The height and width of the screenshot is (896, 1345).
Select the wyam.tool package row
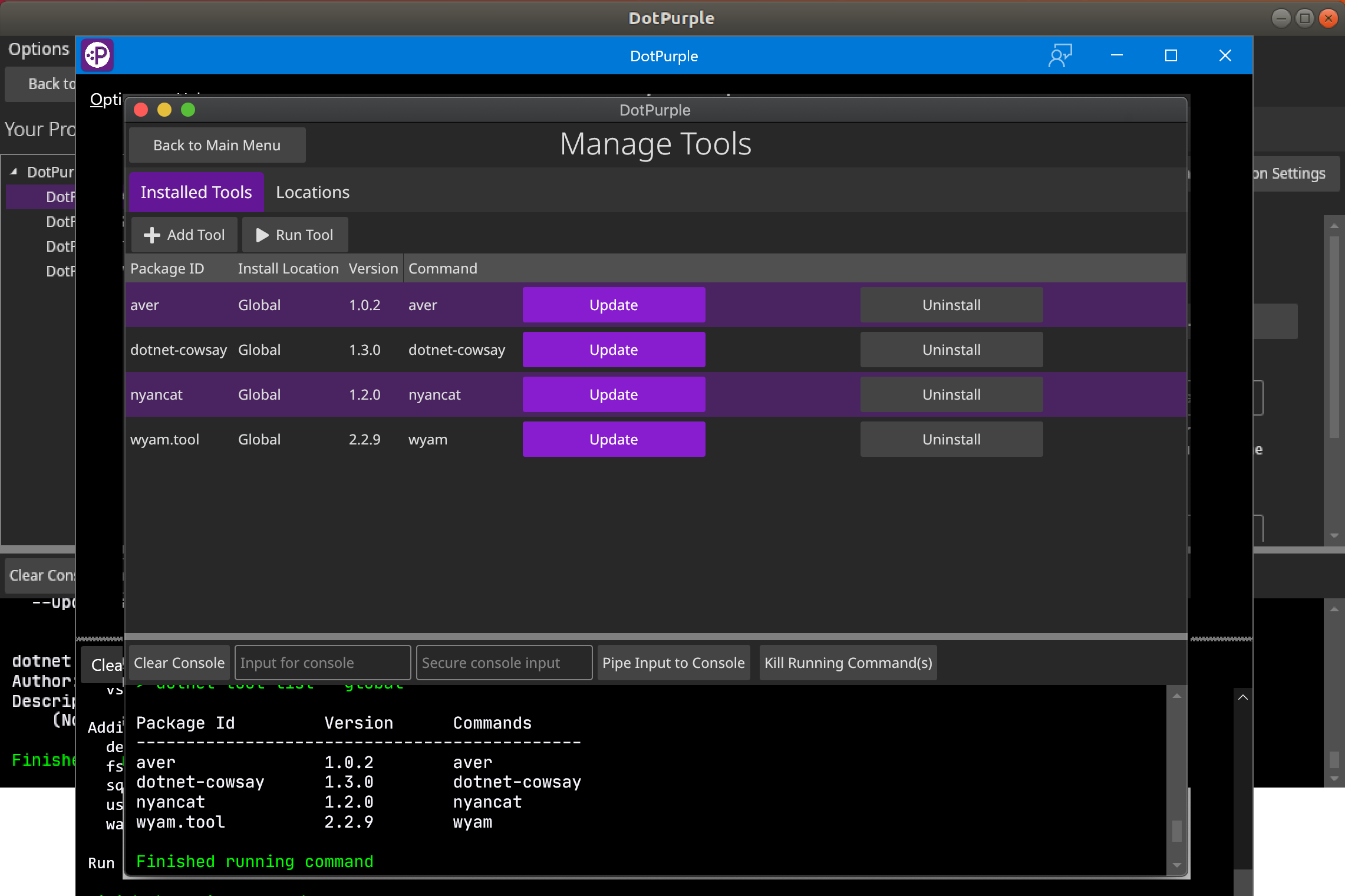click(x=655, y=439)
